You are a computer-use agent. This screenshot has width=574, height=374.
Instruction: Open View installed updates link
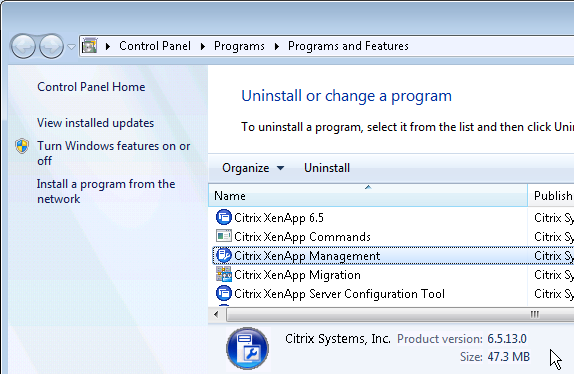tap(96, 123)
